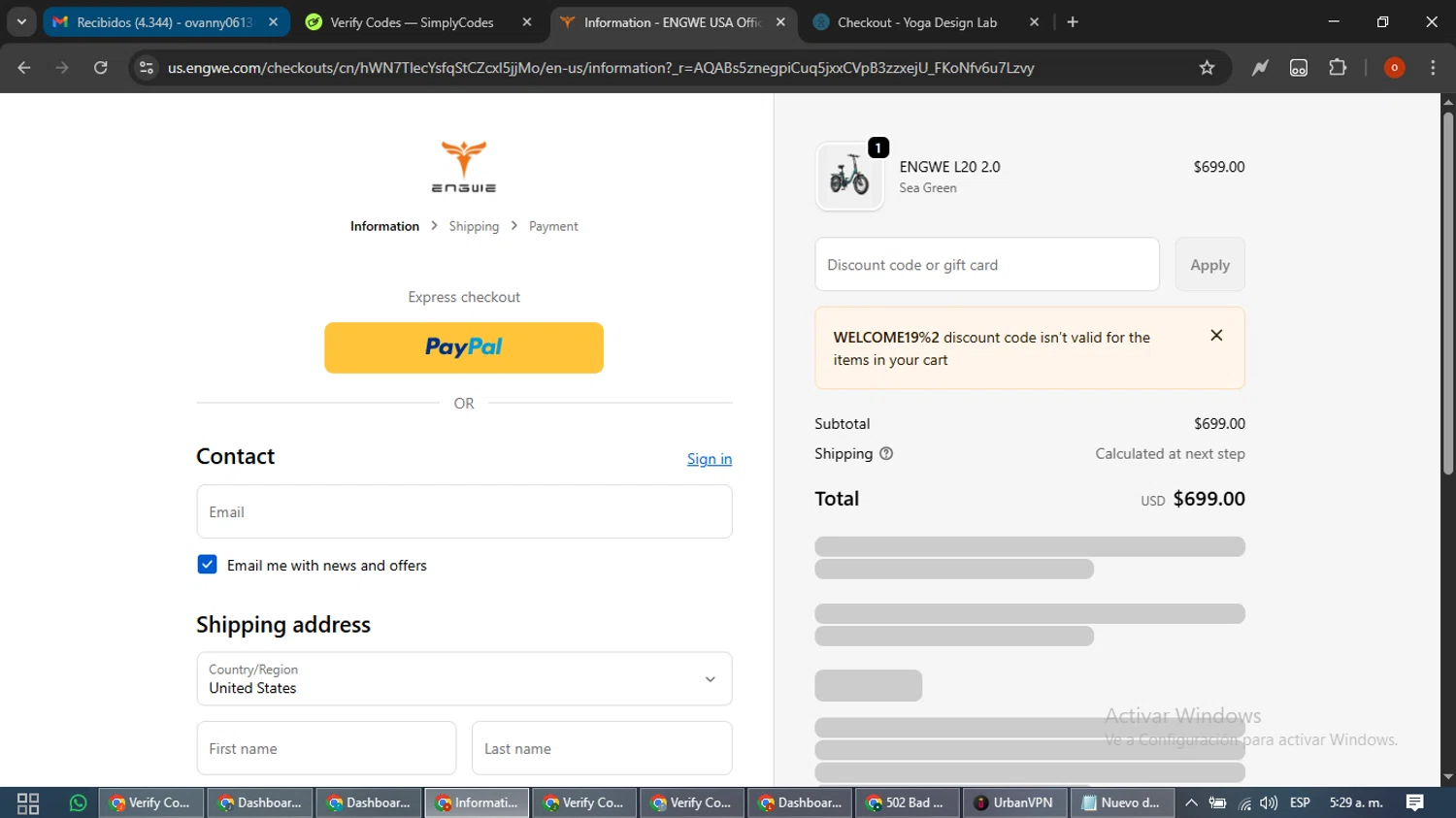Screen dimensions: 1456x818
Task: Open network wifi icon in tray
Action: pyautogui.click(x=1244, y=802)
